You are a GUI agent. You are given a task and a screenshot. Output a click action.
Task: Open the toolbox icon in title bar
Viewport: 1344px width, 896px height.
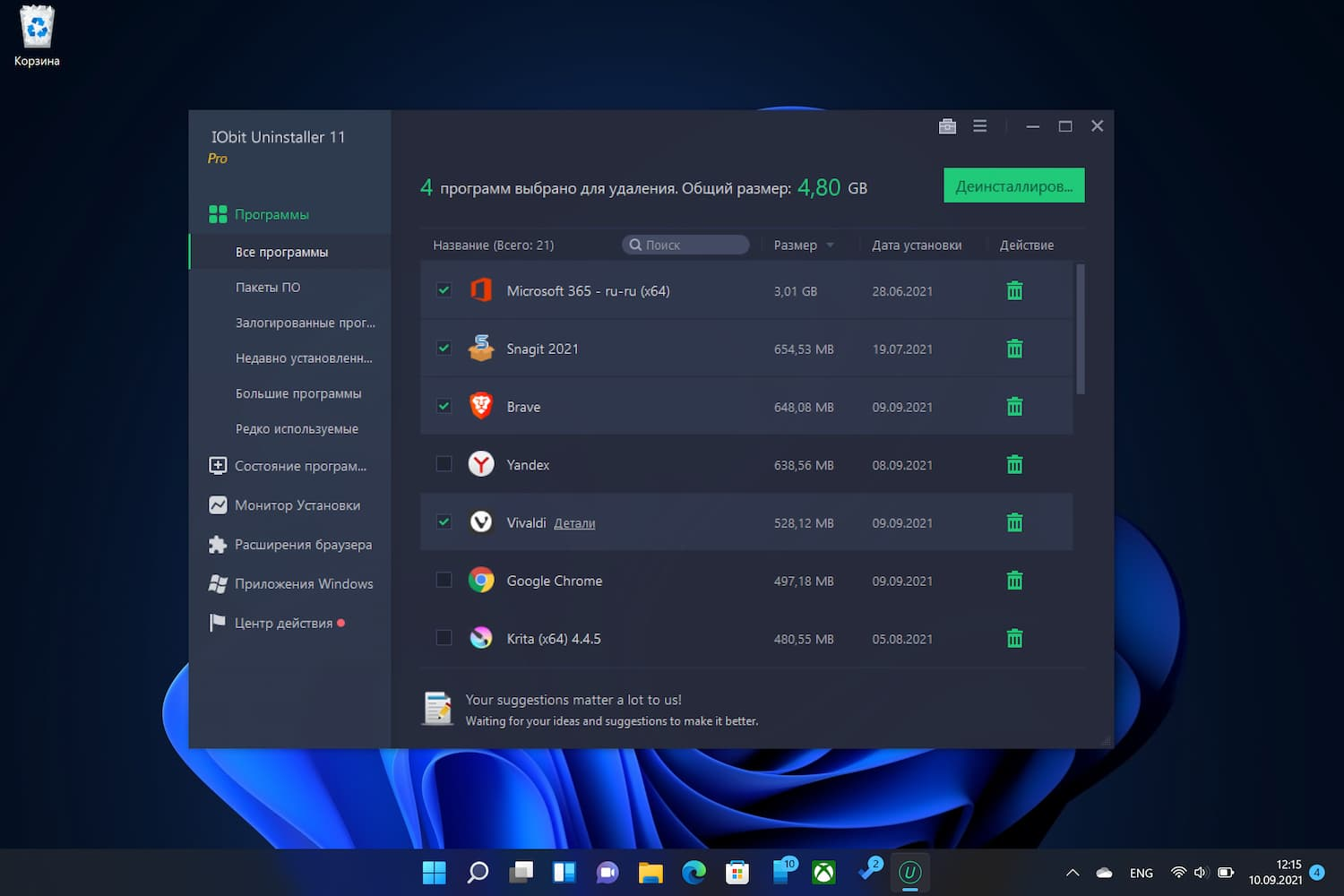(947, 126)
